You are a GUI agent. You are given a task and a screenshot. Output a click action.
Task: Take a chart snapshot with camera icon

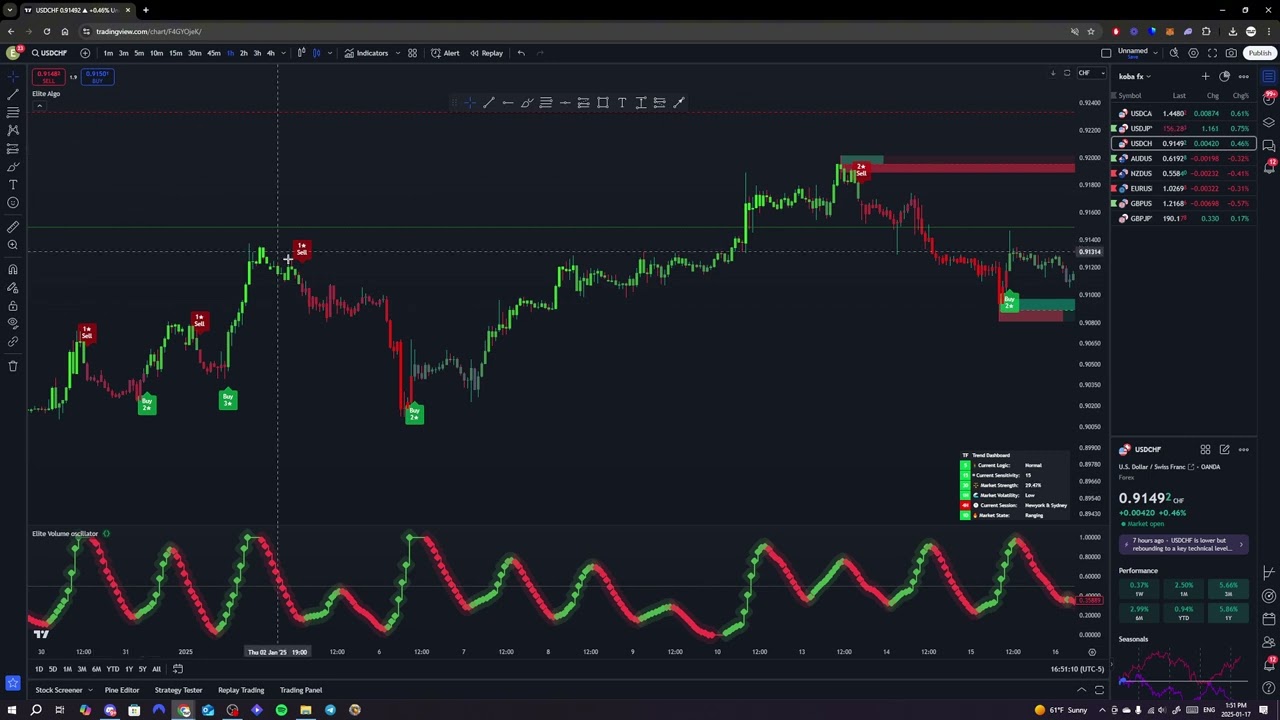(x=1231, y=53)
